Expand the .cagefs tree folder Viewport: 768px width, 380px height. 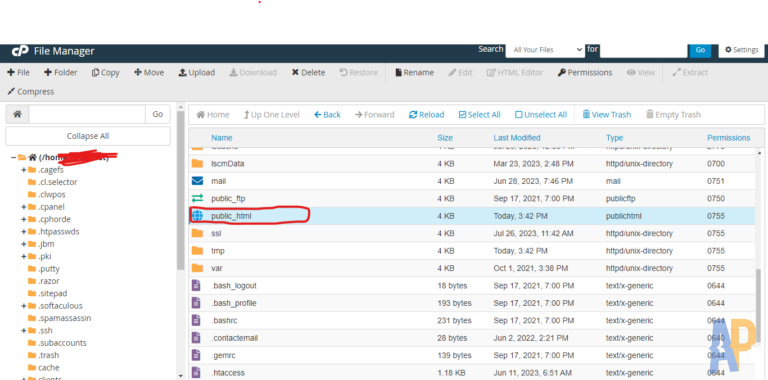24,170
